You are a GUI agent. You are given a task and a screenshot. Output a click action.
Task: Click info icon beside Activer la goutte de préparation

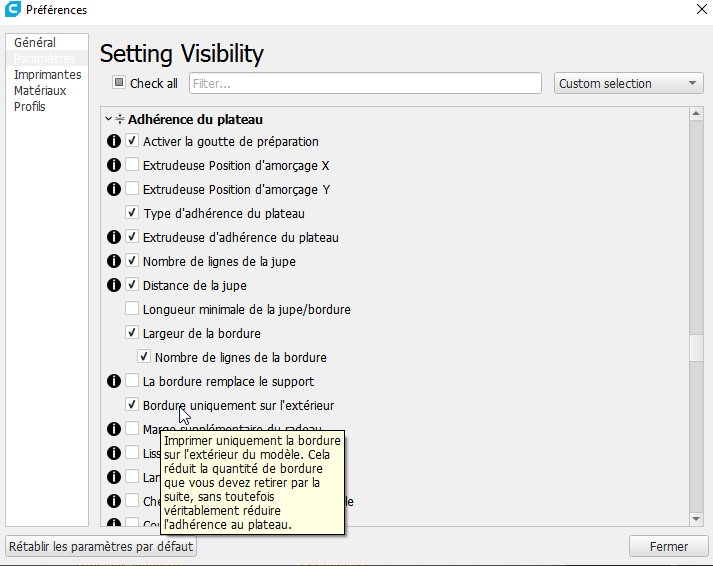113,142
